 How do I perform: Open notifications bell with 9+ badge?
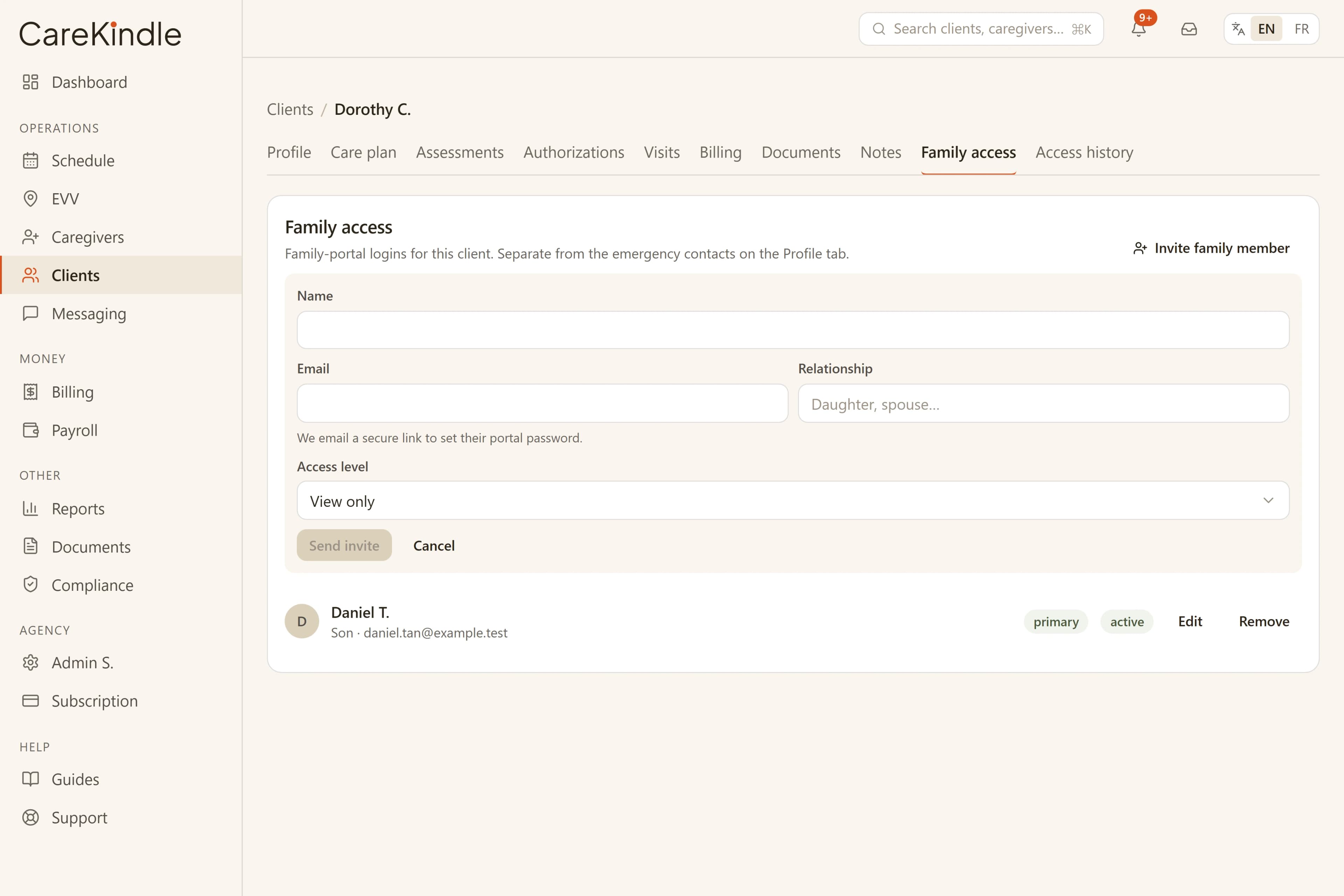click(x=1139, y=29)
